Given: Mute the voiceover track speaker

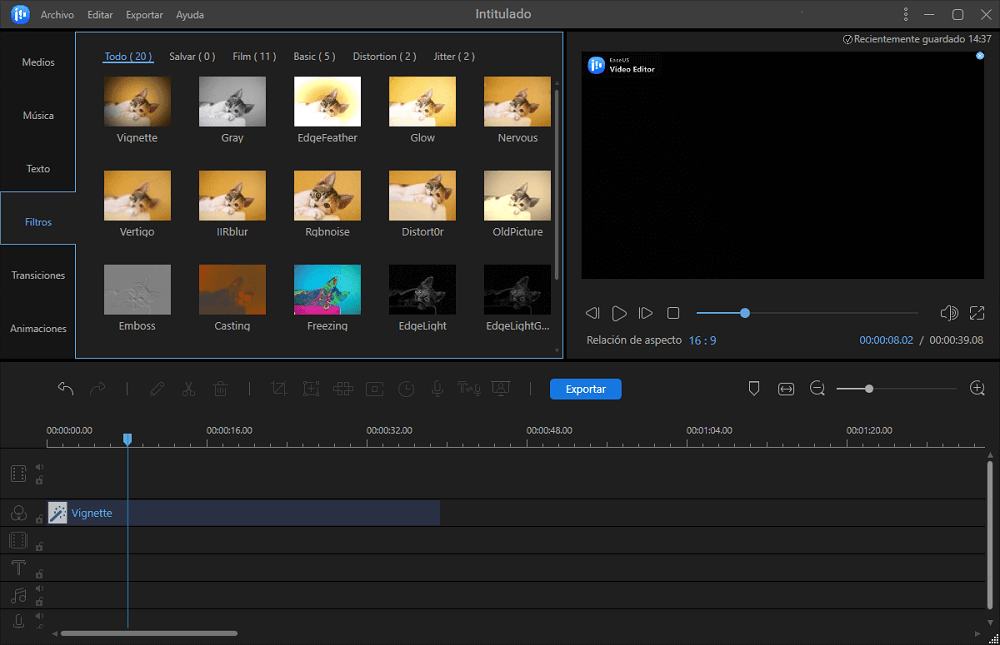Looking at the screenshot, I should pos(40,616).
